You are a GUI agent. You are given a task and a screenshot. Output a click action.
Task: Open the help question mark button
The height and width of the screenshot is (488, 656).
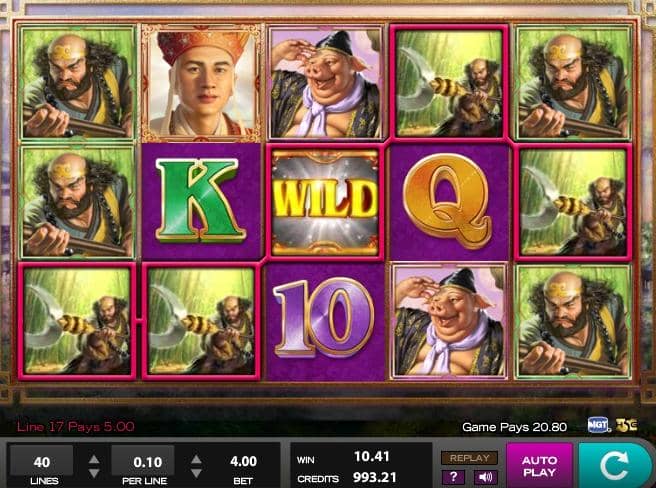[453, 477]
